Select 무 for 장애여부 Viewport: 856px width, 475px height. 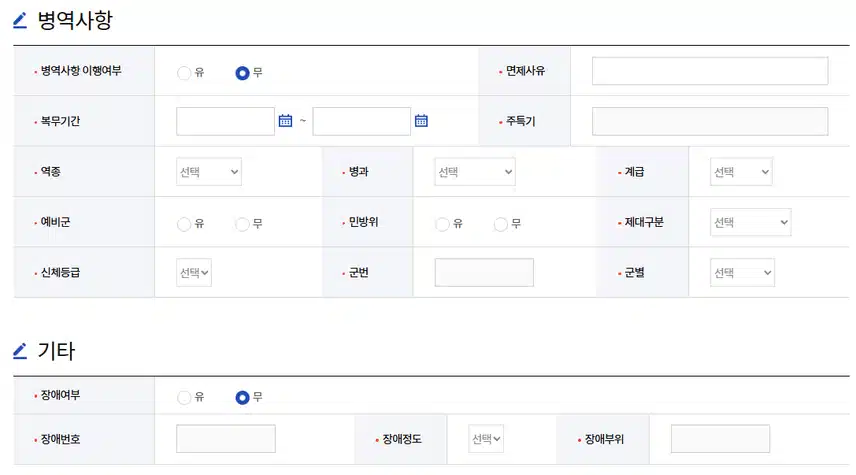pos(242,397)
